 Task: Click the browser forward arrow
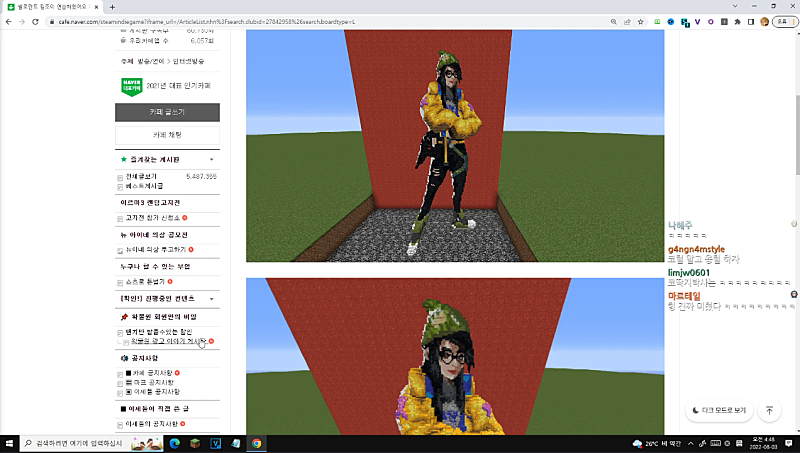pos(21,22)
